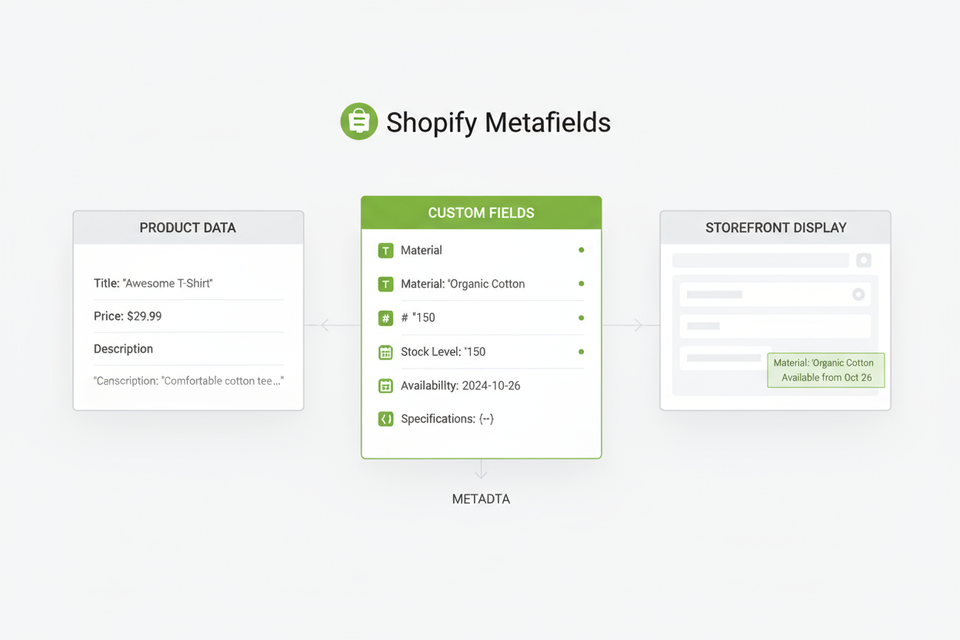
Task: Select the PRODUCT DATA panel header
Action: (x=188, y=227)
